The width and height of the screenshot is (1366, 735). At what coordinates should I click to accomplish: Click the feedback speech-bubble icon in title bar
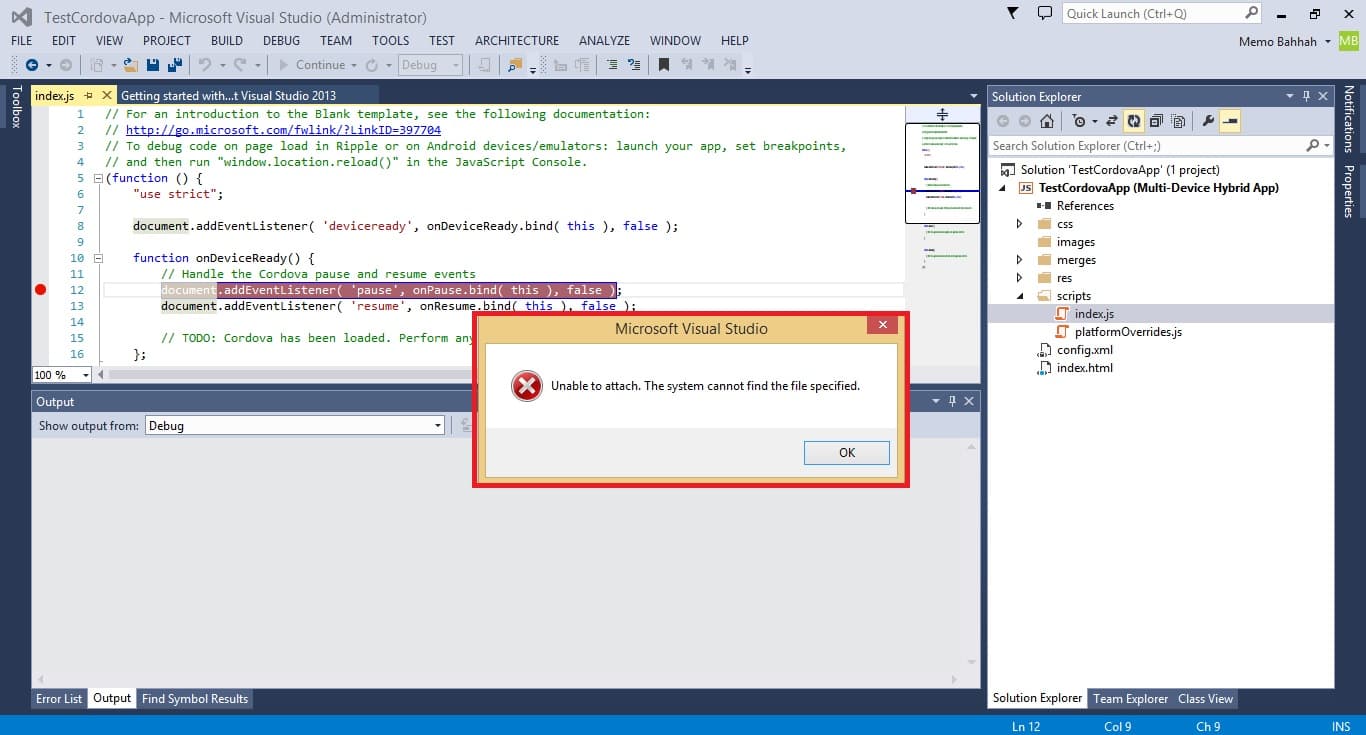click(x=1044, y=13)
